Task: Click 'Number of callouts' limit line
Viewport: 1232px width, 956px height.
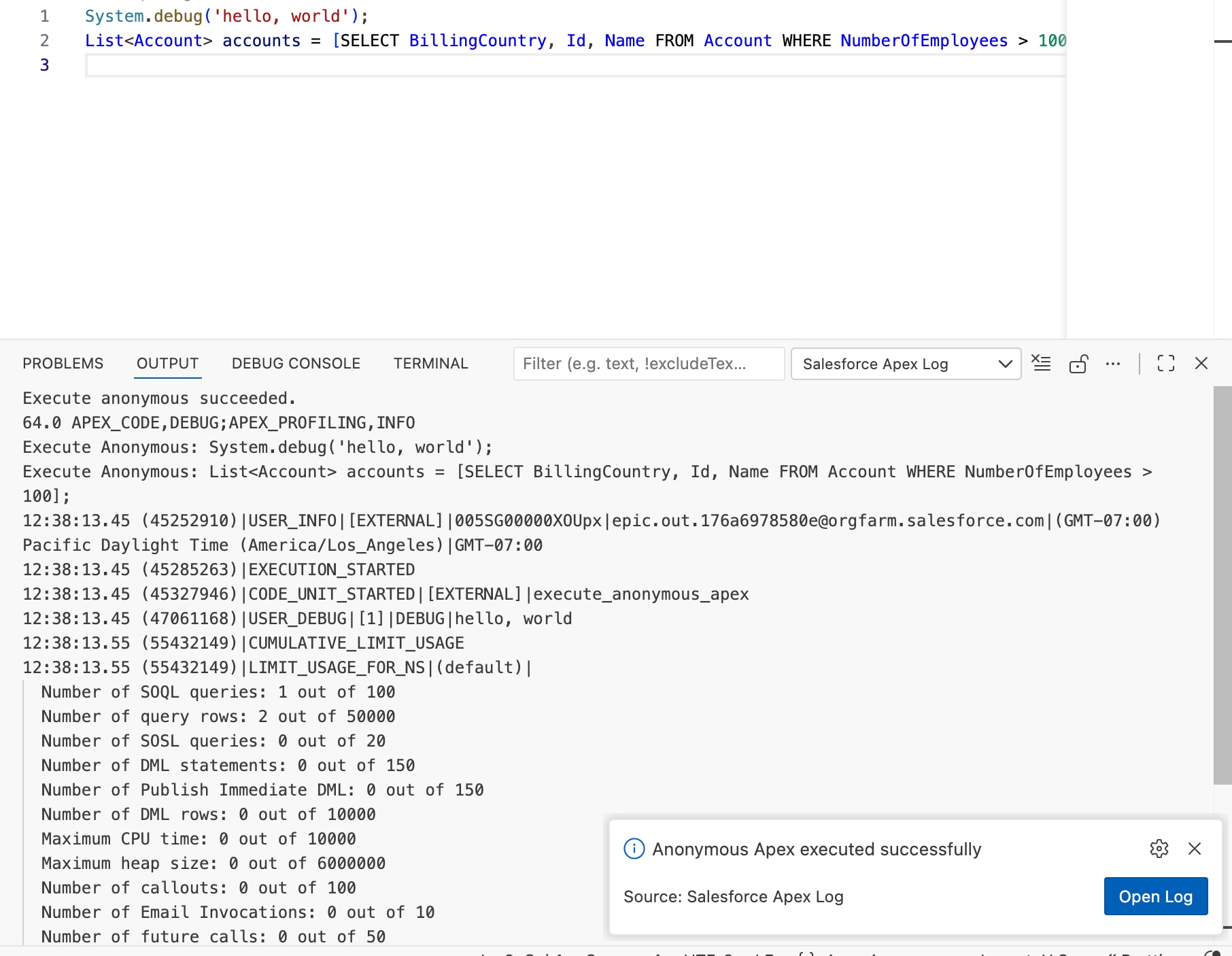Action: click(x=199, y=888)
